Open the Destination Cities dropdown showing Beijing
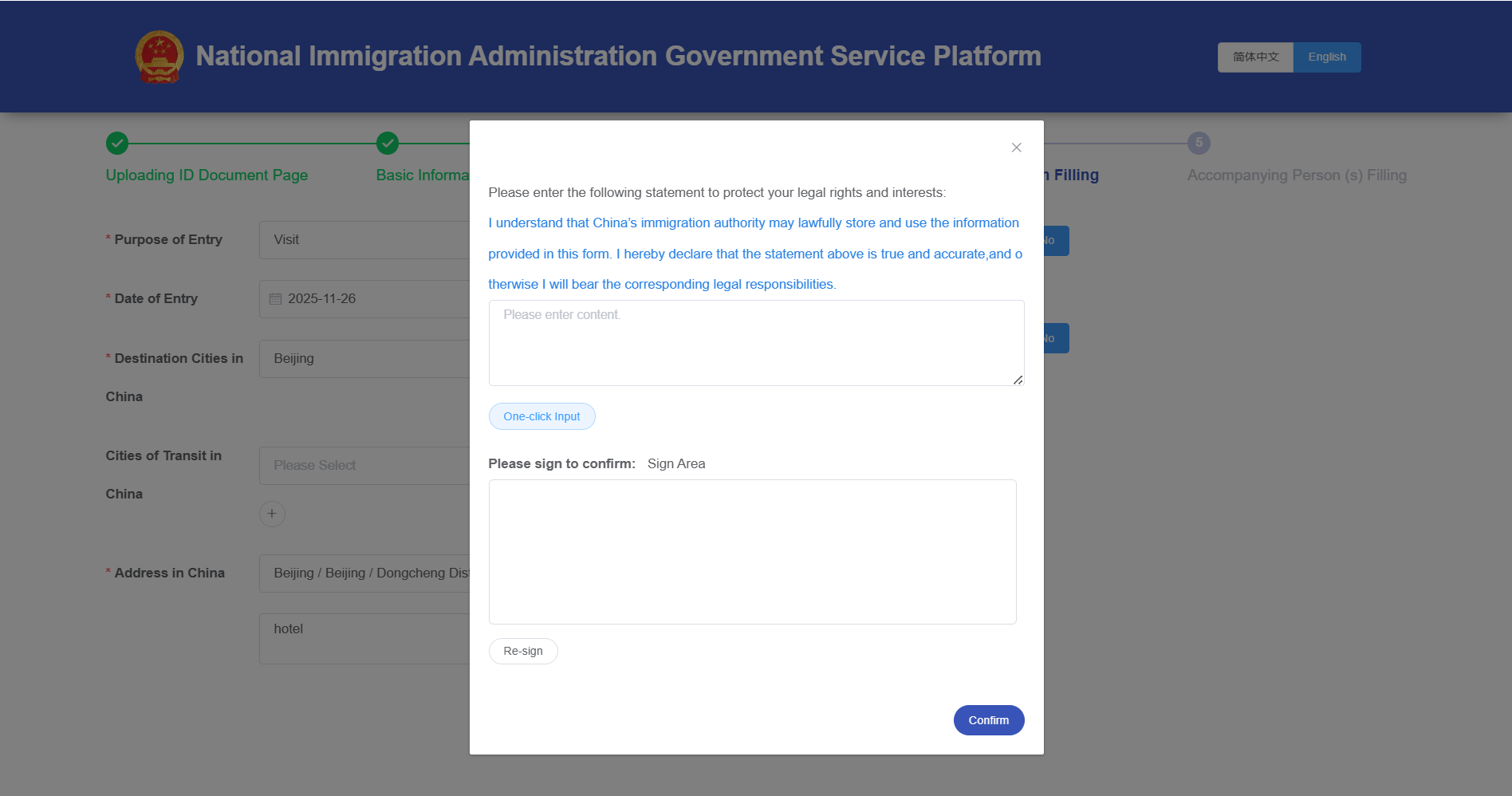This screenshot has width=1512, height=796. click(x=364, y=359)
